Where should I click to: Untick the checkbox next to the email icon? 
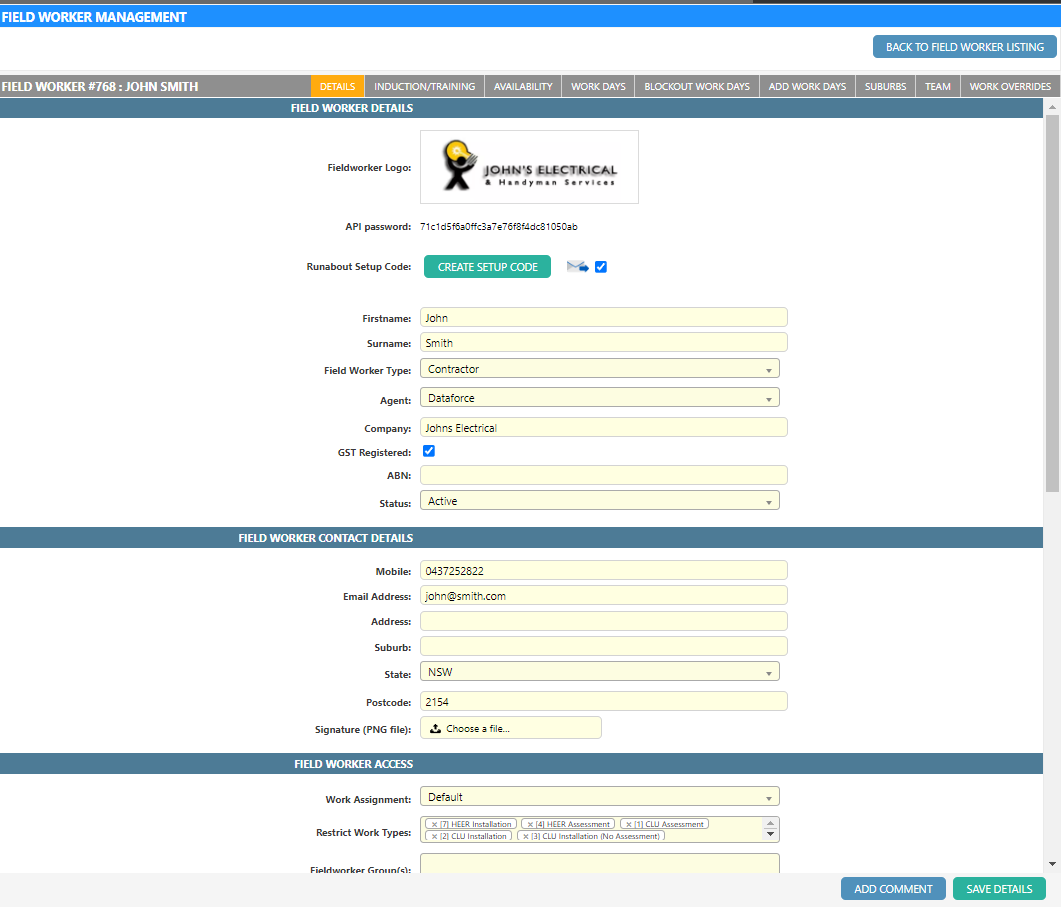(601, 267)
